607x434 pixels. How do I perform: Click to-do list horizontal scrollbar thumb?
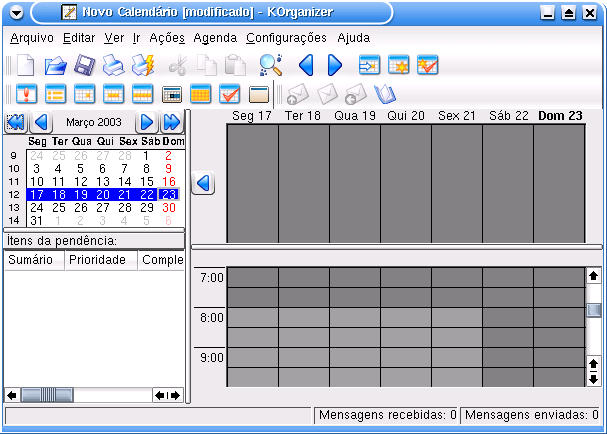point(47,395)
